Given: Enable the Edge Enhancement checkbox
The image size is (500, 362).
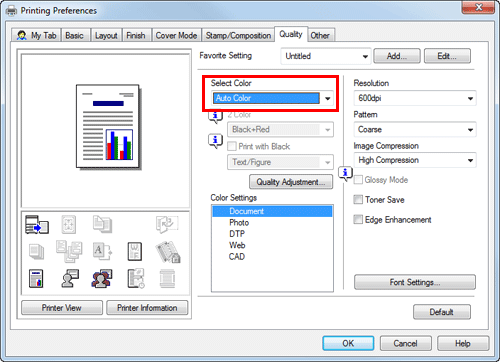Looking at the screenshot, I should [358, 220].
